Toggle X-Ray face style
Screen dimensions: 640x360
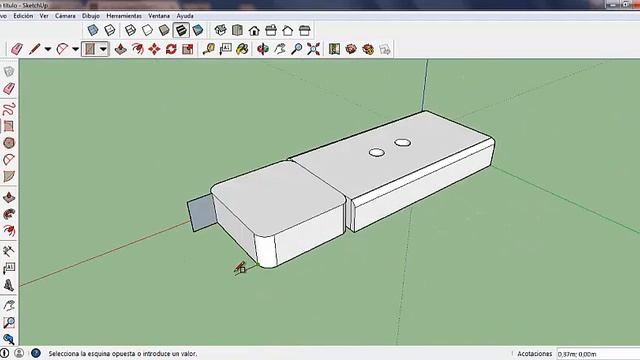[93, 30]
